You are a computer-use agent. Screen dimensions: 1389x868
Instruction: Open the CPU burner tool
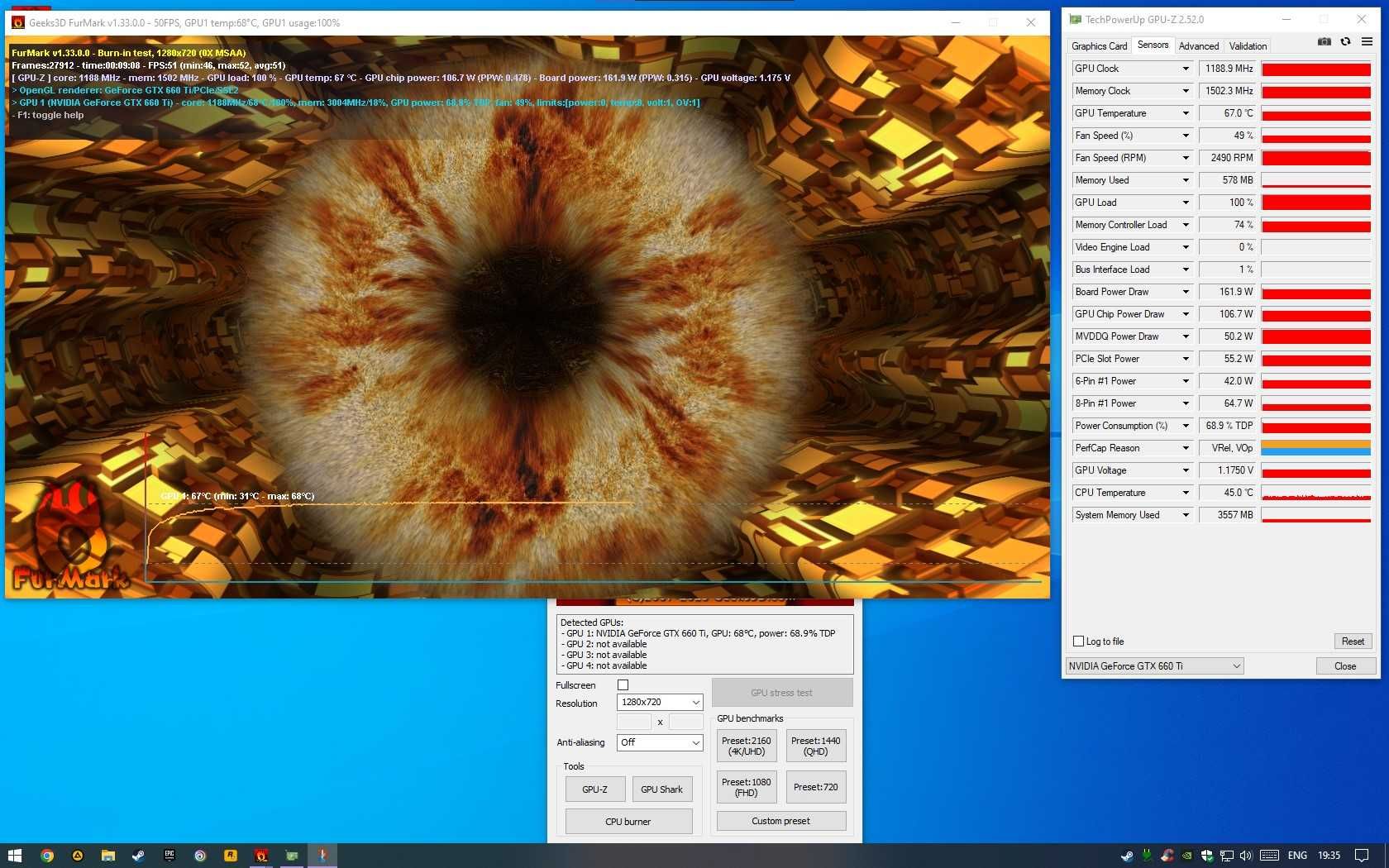628,822
